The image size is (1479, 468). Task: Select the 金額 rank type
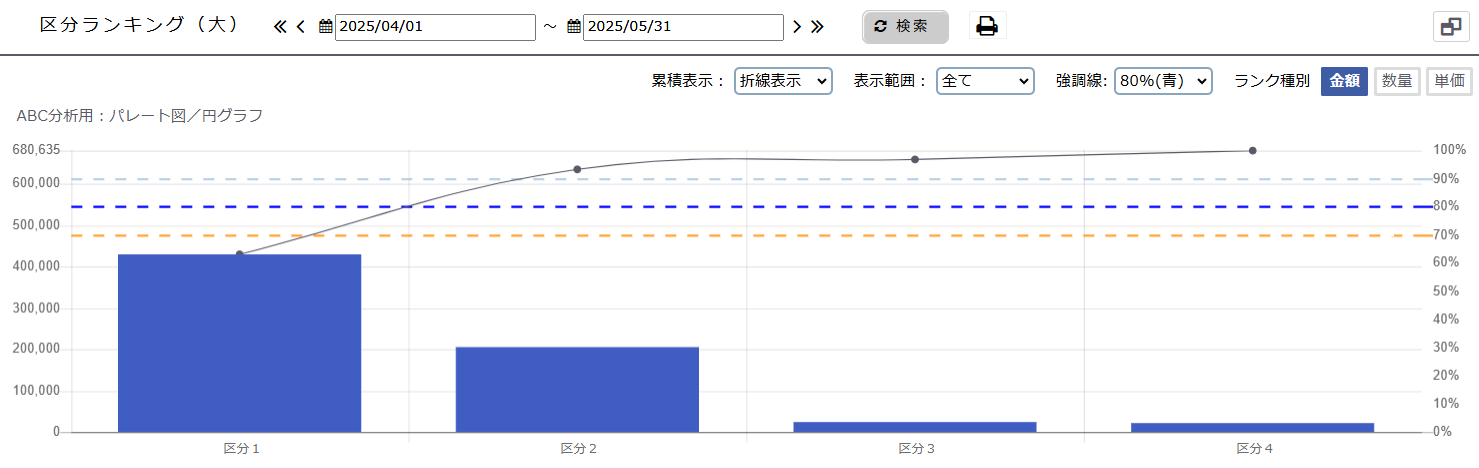pos(1344,81)
